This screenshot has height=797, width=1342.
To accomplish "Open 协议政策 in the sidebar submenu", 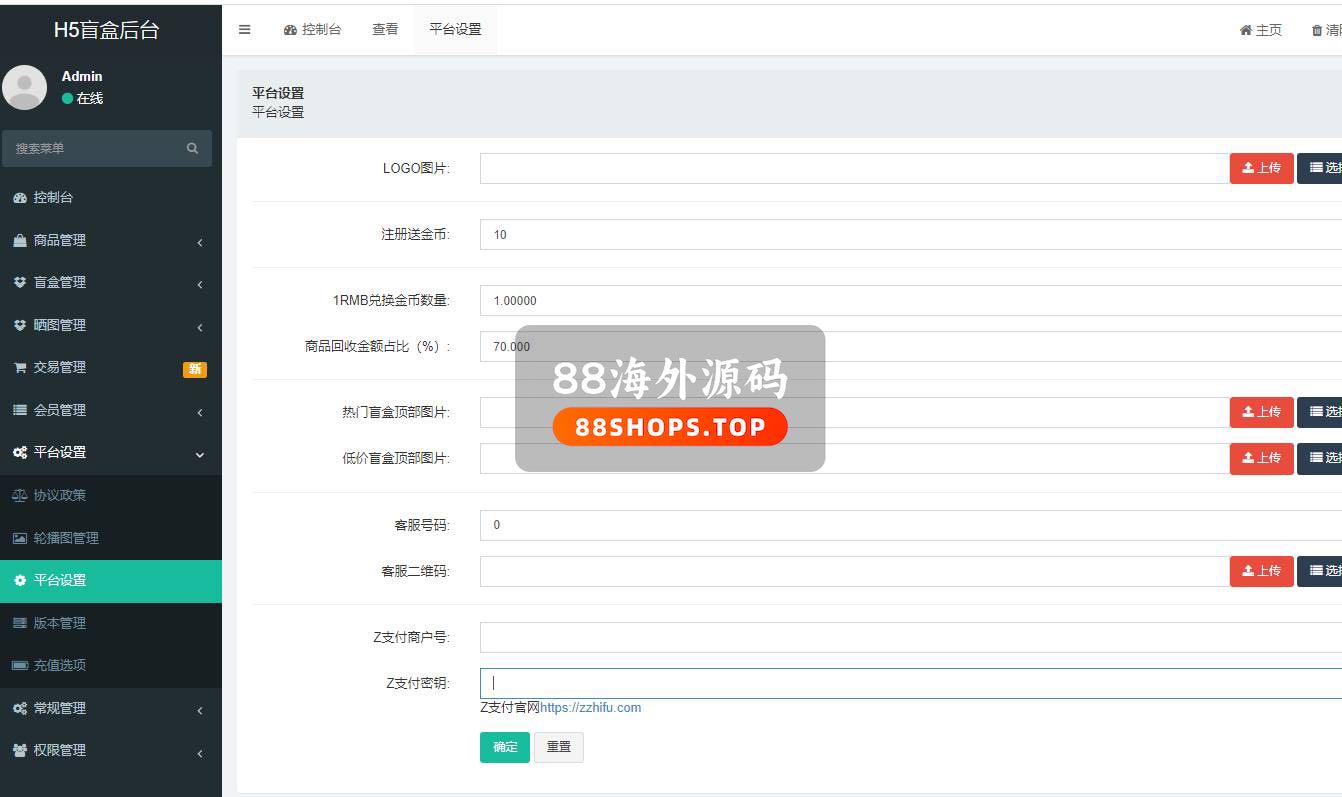I will (x=60, y=496).
